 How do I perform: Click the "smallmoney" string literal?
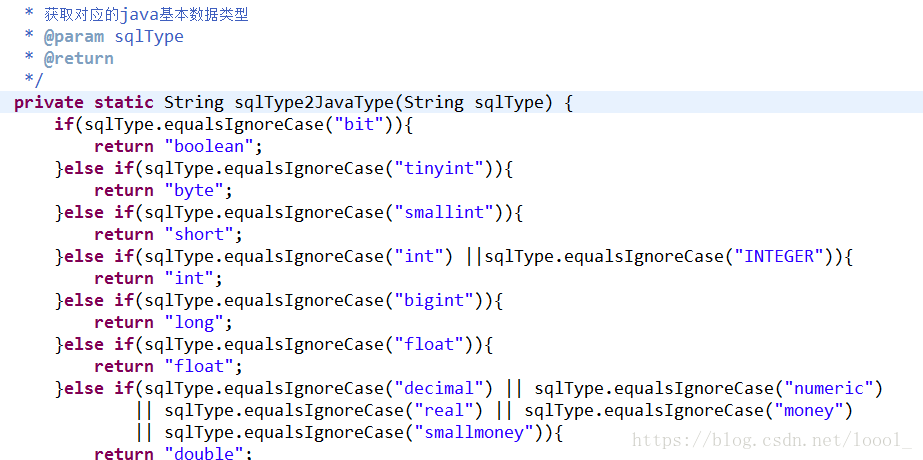[x=474, y=433]
